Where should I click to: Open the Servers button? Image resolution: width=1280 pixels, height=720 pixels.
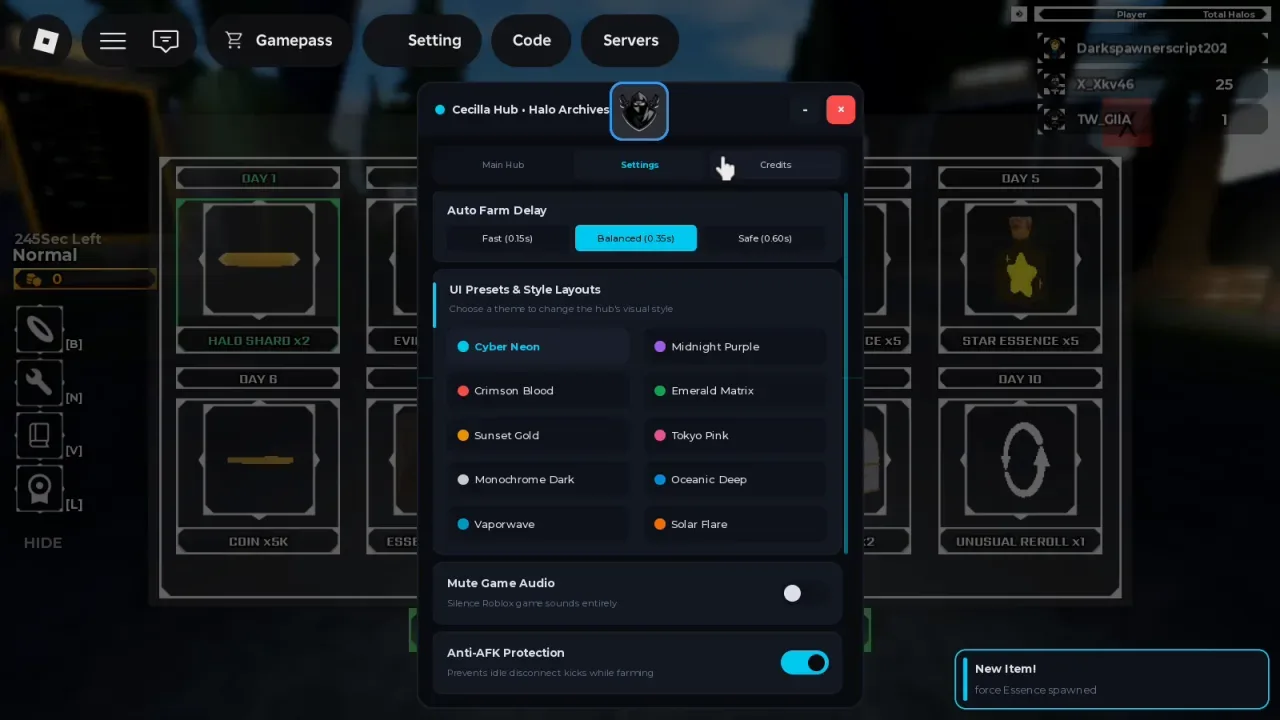631,40
